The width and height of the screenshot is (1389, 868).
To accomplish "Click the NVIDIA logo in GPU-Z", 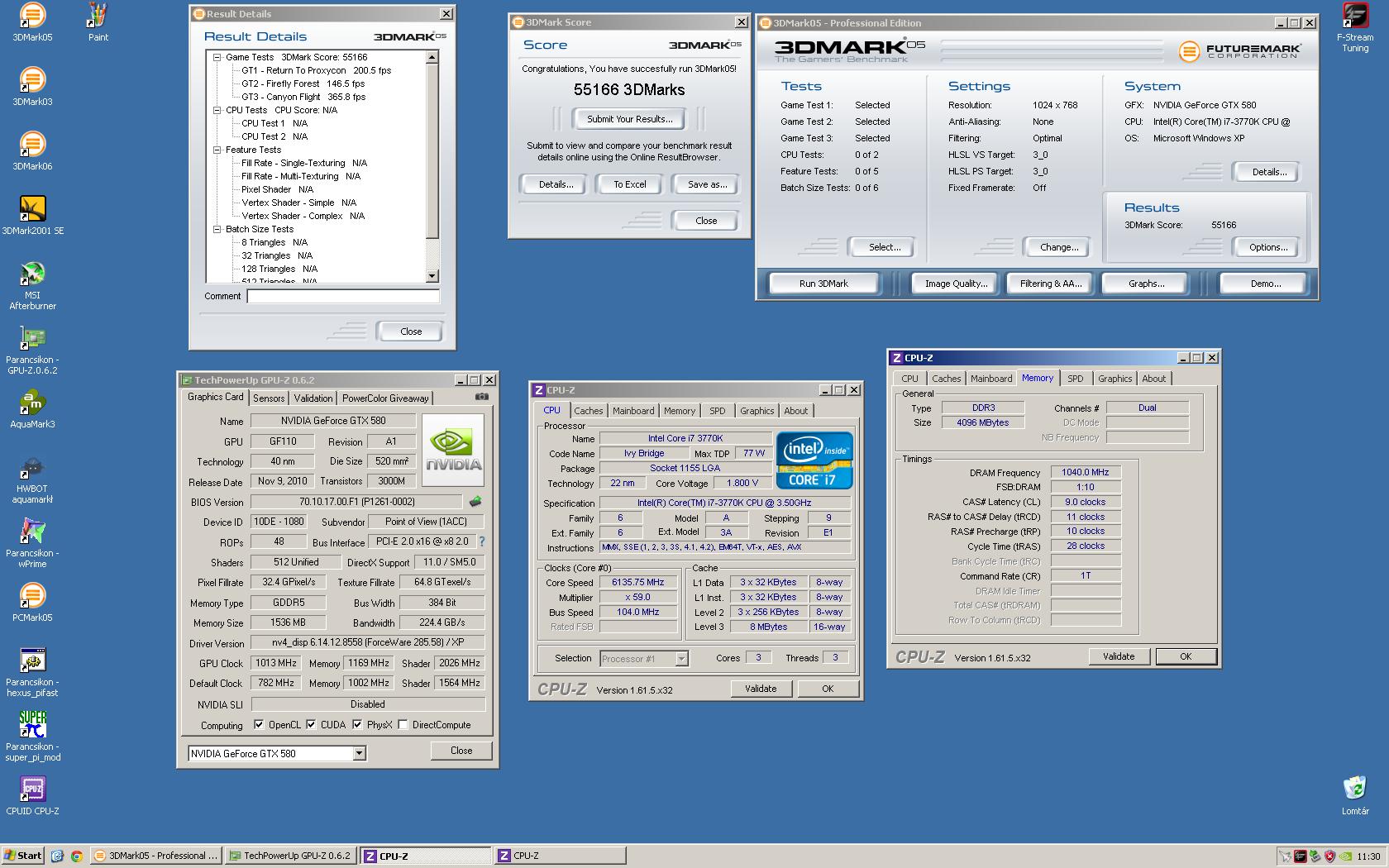I will [453, 450].
